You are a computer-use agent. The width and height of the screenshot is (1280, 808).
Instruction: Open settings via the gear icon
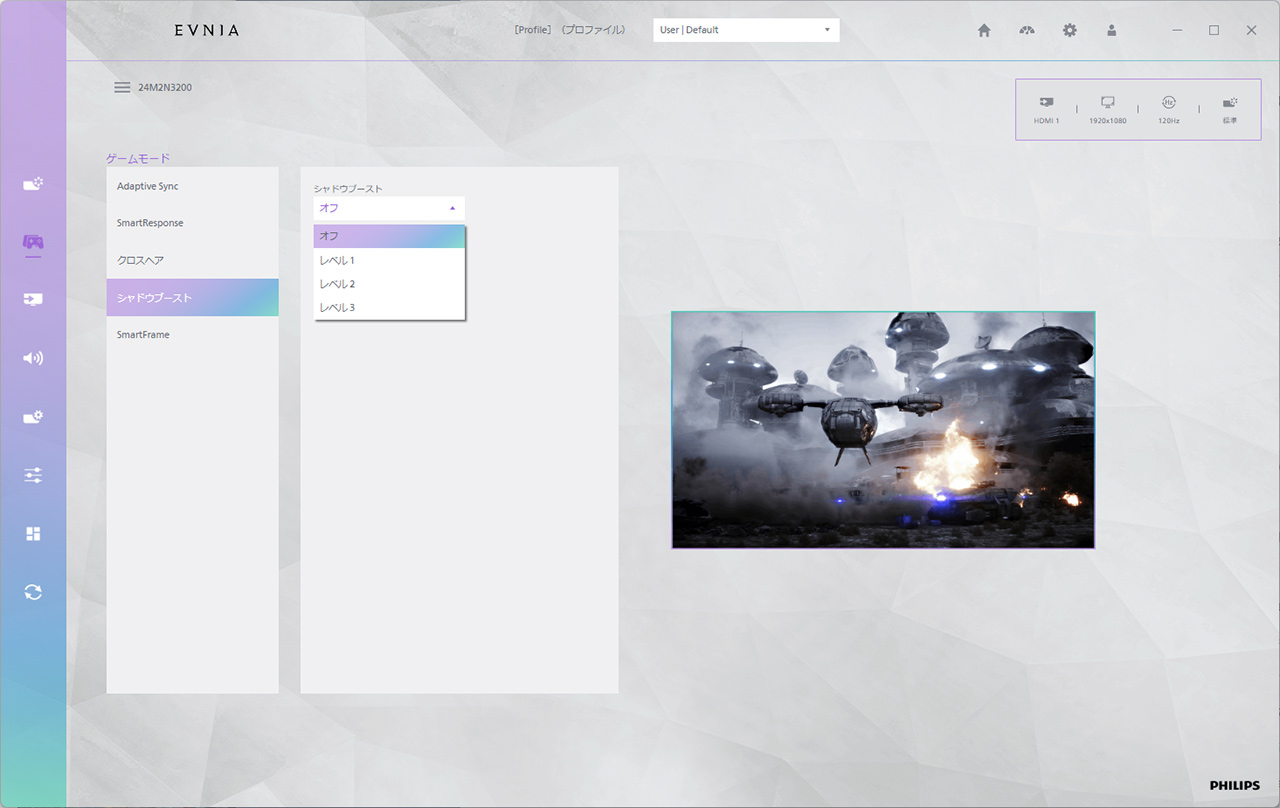1069,30
